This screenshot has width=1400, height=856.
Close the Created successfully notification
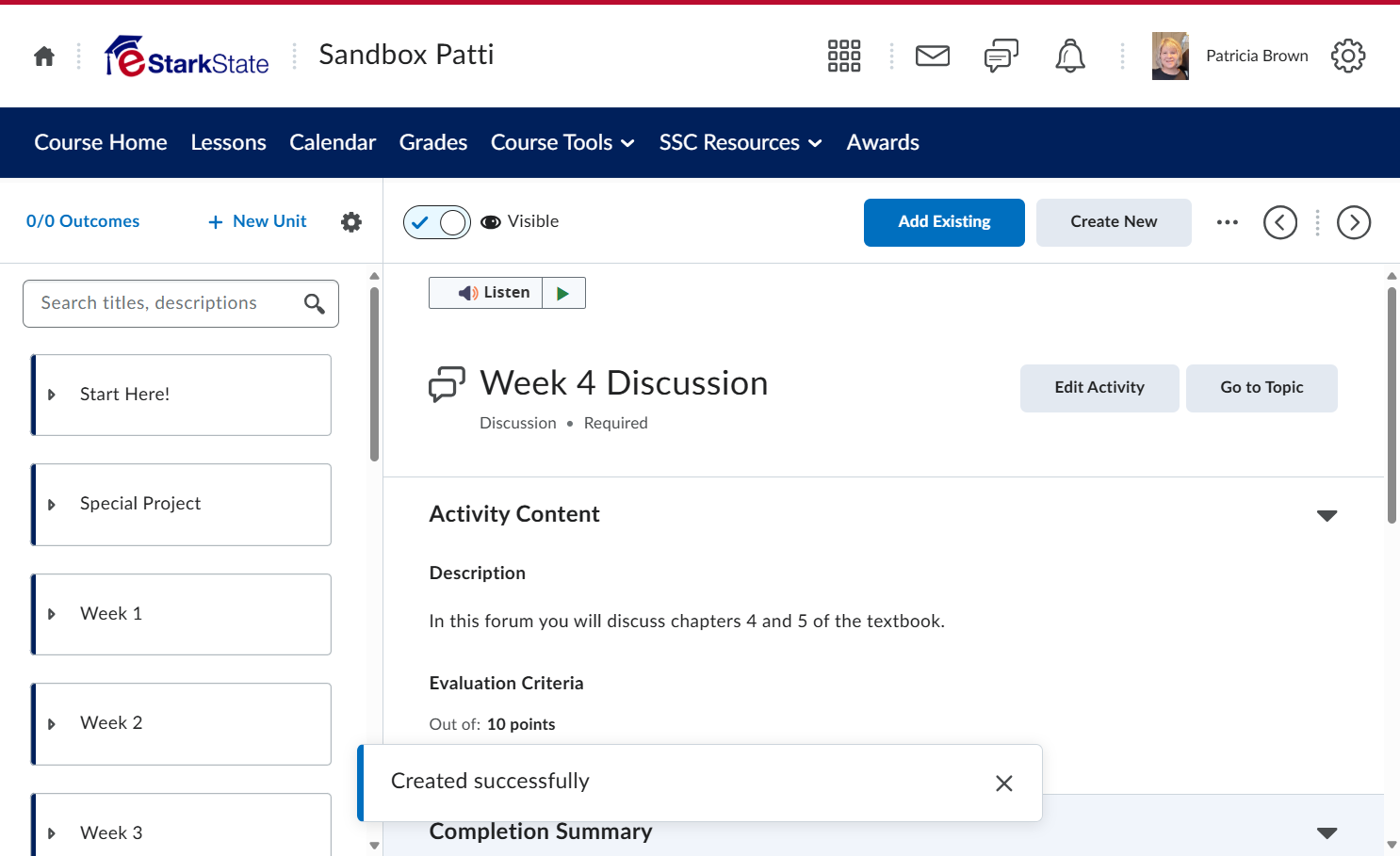[x=1004, y=783]
